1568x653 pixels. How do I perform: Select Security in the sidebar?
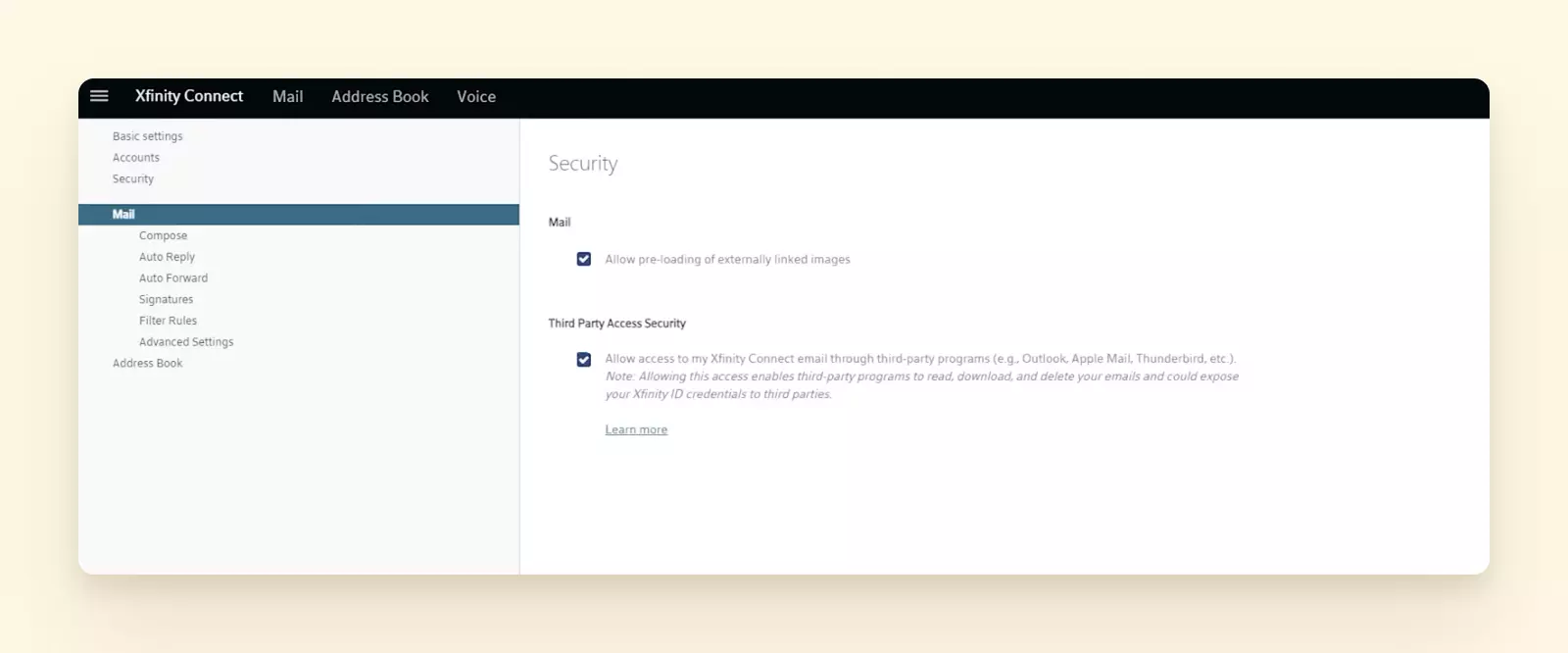coord(133,179)
